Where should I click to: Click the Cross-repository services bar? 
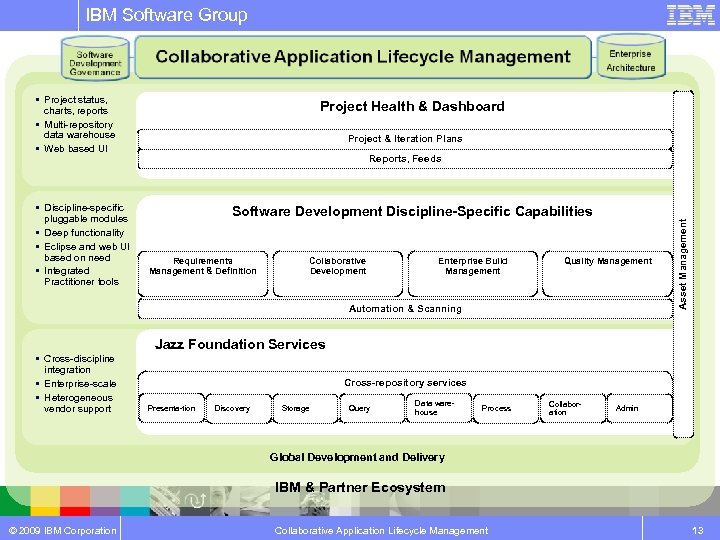(405, 382)
